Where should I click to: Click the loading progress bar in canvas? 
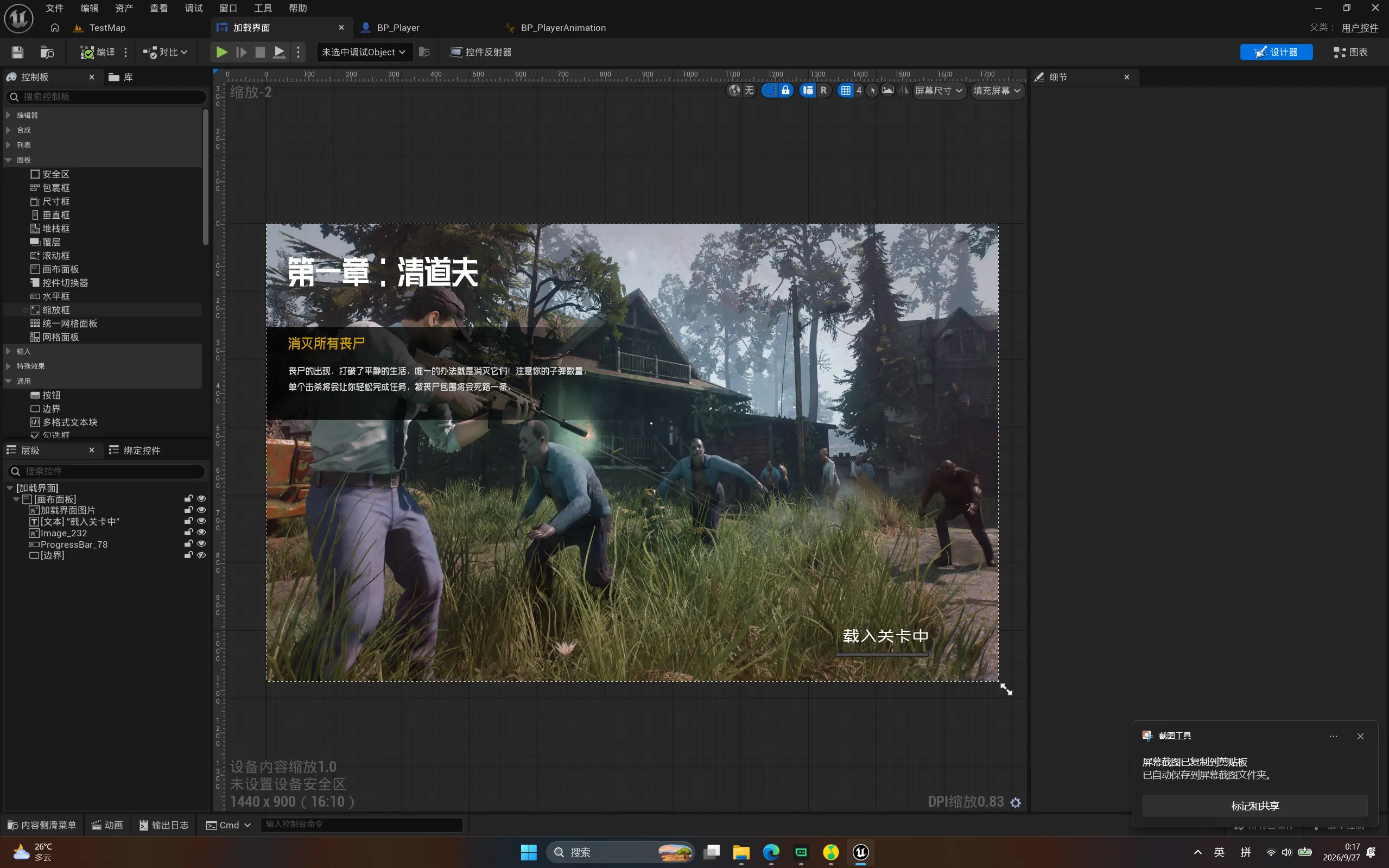(881, 655)
